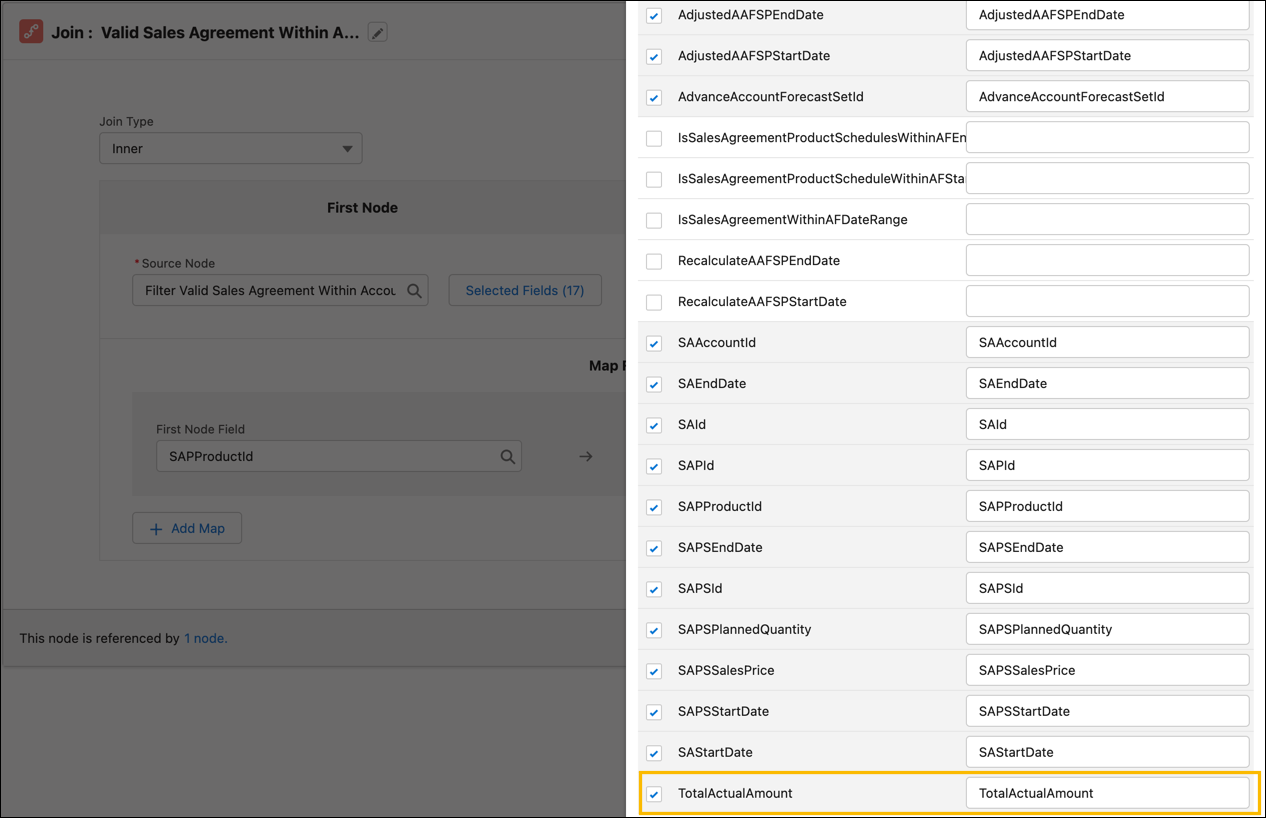The height and width of the screenshot is (818, 1266).
Task: Uncheck the TotalActualAmount field
Action: 654,793
